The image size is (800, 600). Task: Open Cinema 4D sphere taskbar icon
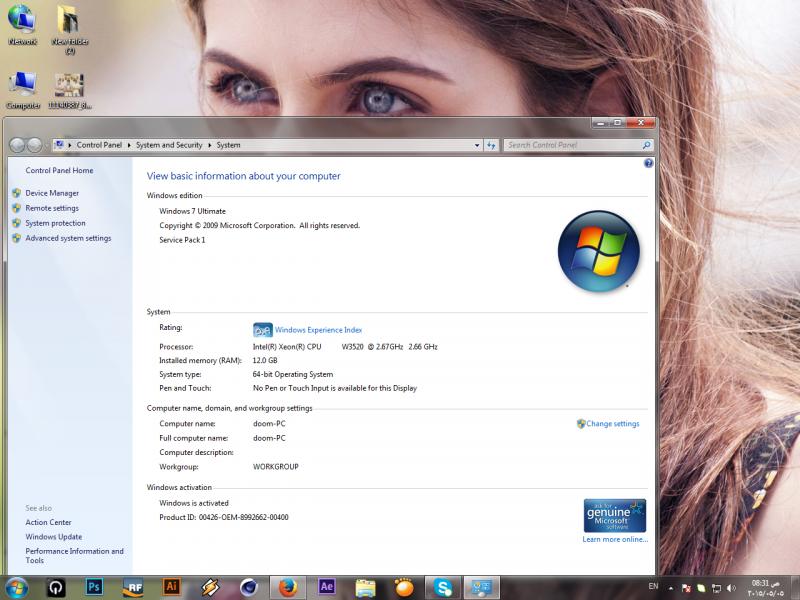(x=249, y=587)
